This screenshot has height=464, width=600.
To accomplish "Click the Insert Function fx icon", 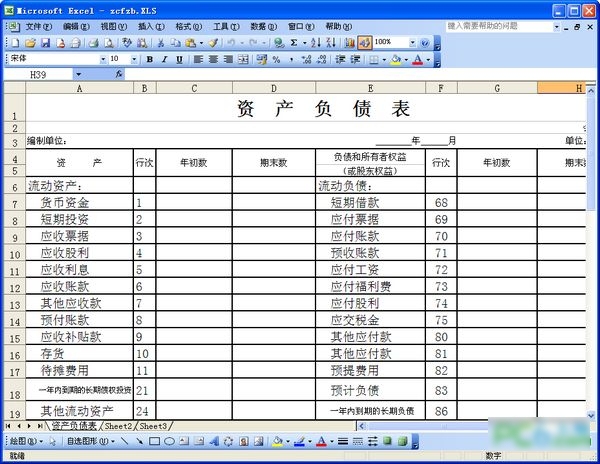I will [119, 75].
